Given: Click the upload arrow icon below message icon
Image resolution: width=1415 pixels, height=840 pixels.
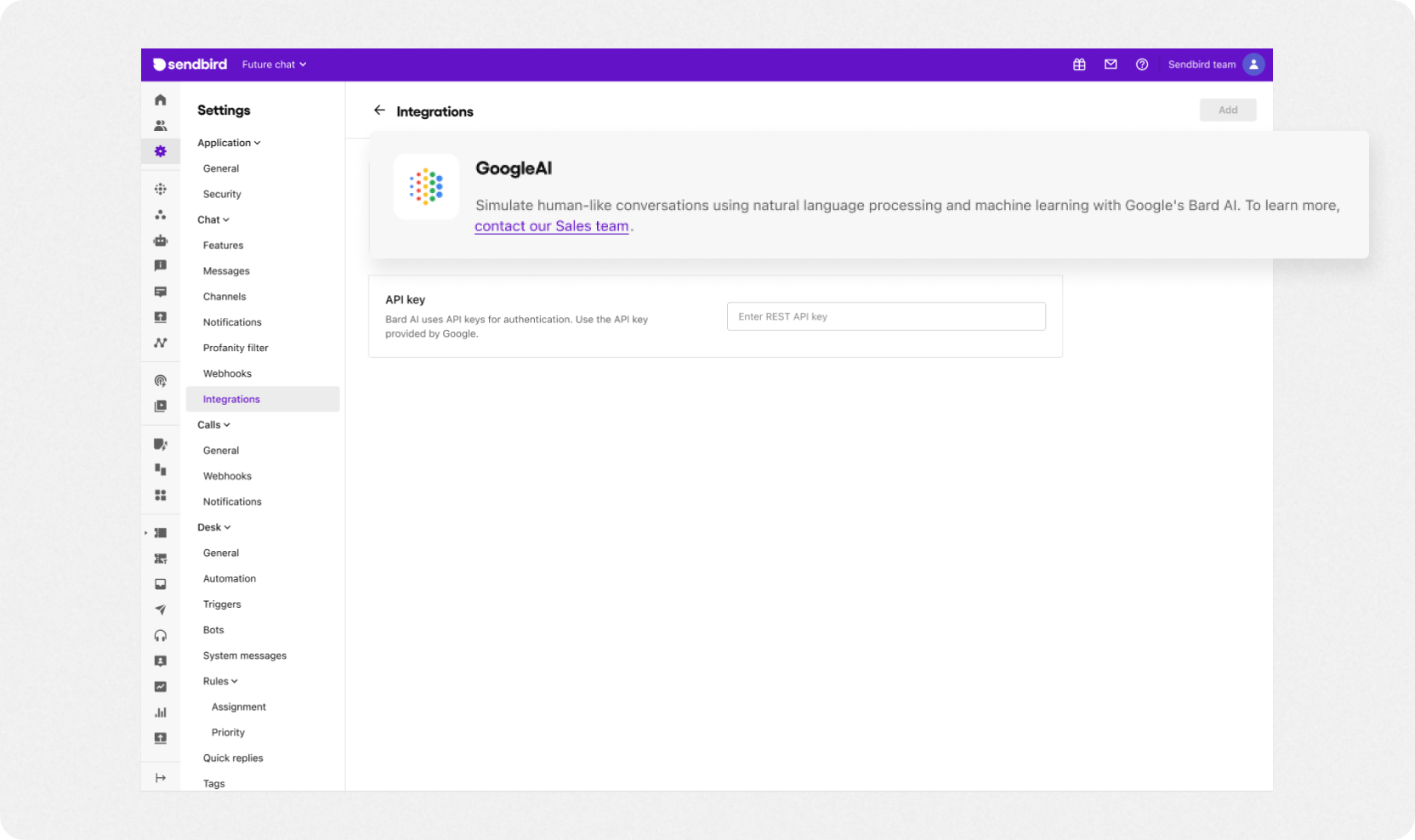Looking at the screenshot, I should [160, 317].
